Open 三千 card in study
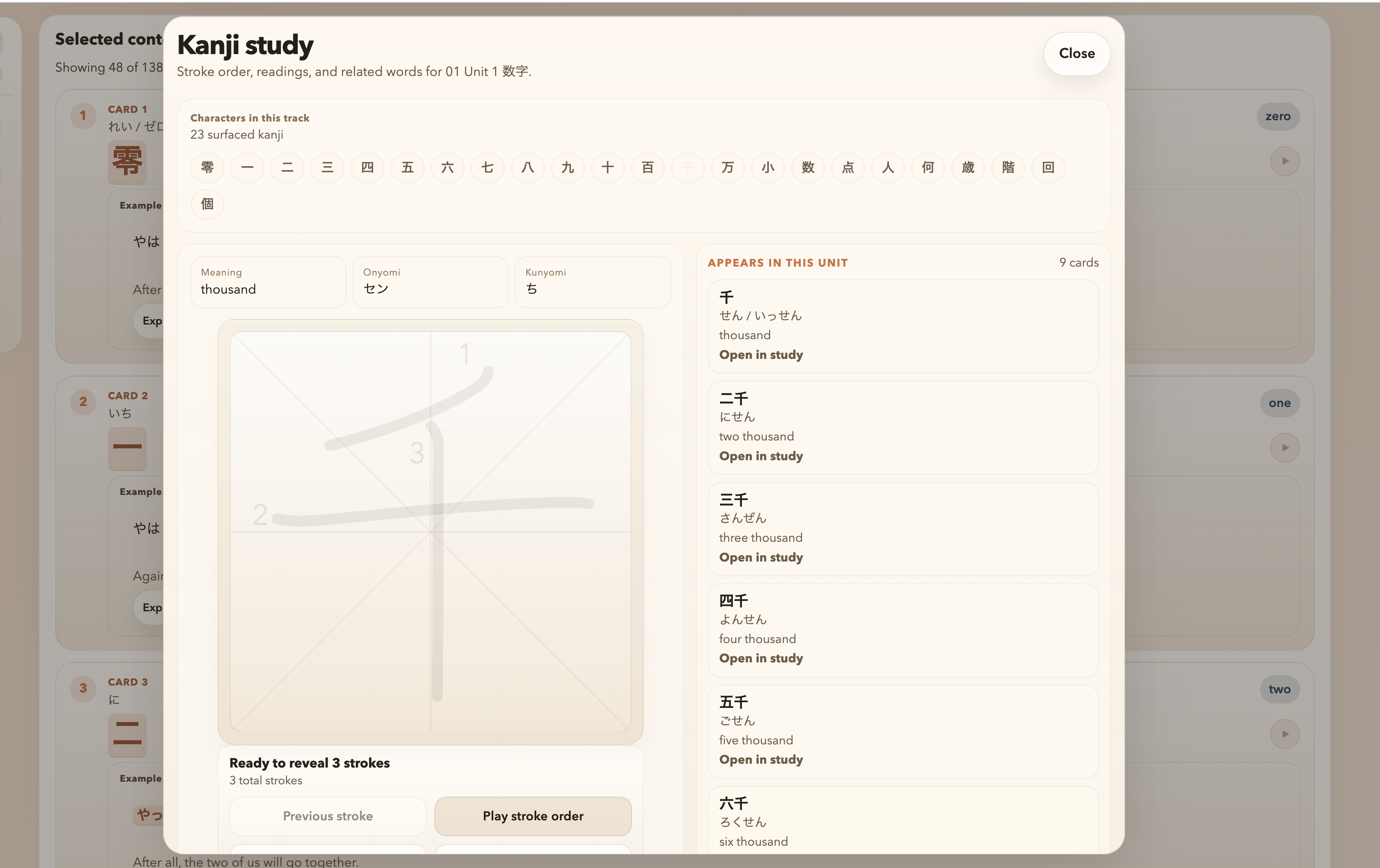1380x868 pixels. point(761,558)
